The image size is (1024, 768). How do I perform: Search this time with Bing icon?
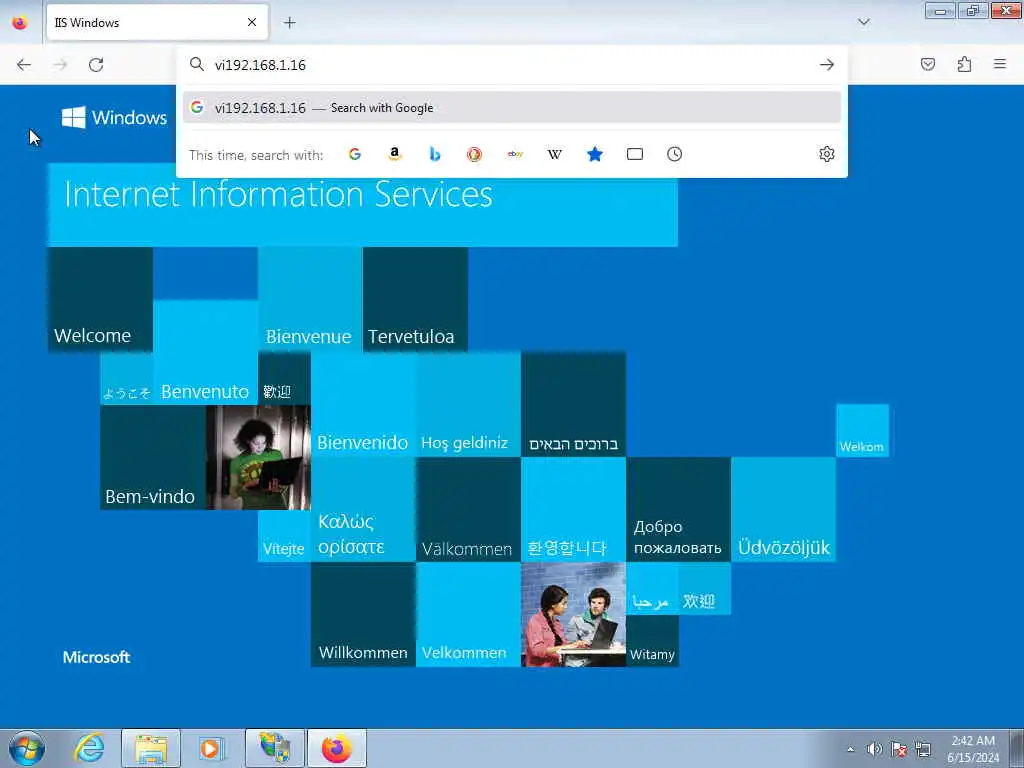tap(435, 154)
